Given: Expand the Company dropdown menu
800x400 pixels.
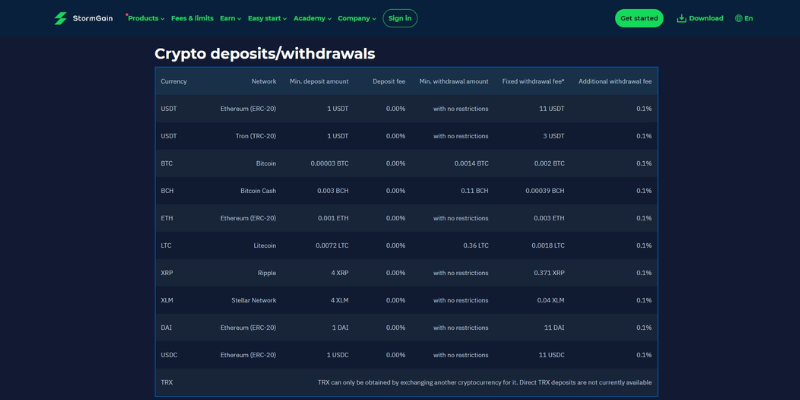Looking at the screenshot, I should click(357, 18).
